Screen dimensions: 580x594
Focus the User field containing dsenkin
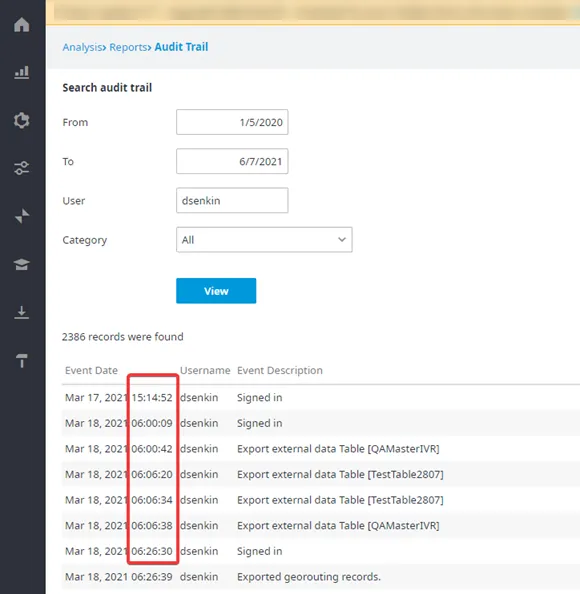click(232, 200)
